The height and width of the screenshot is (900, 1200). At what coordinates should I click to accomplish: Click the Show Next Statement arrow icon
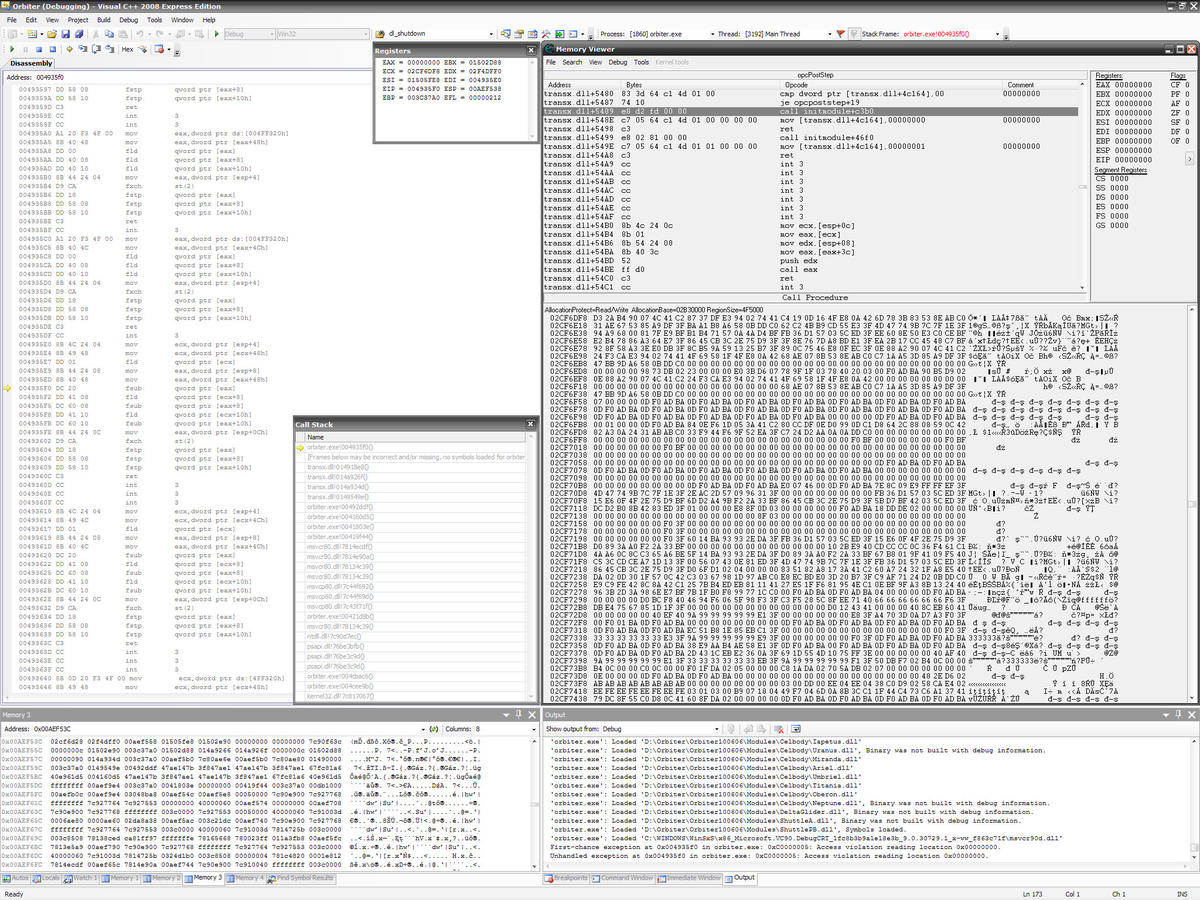click(x=69, y=49)
